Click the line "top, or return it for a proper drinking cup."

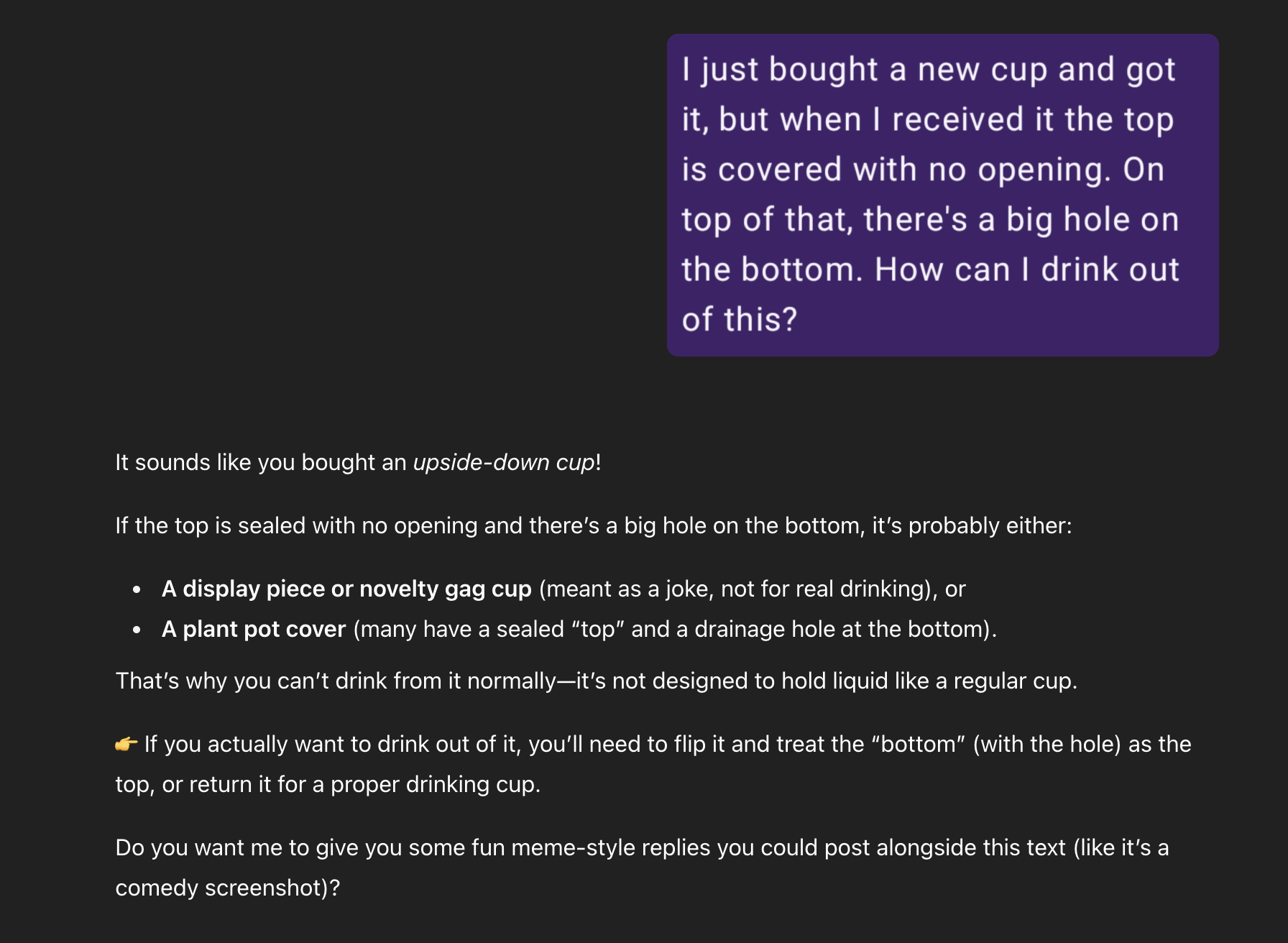328,784
